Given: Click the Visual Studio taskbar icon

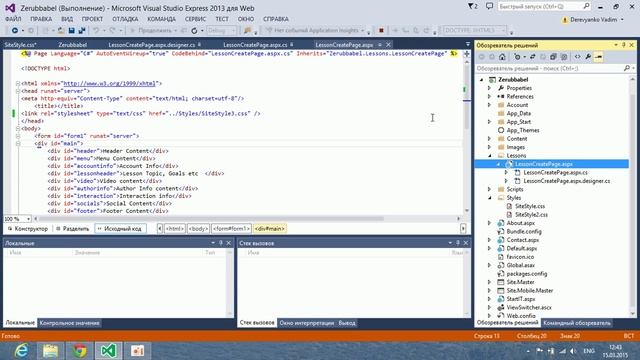Looking at the screenshot, I should 109,351.
